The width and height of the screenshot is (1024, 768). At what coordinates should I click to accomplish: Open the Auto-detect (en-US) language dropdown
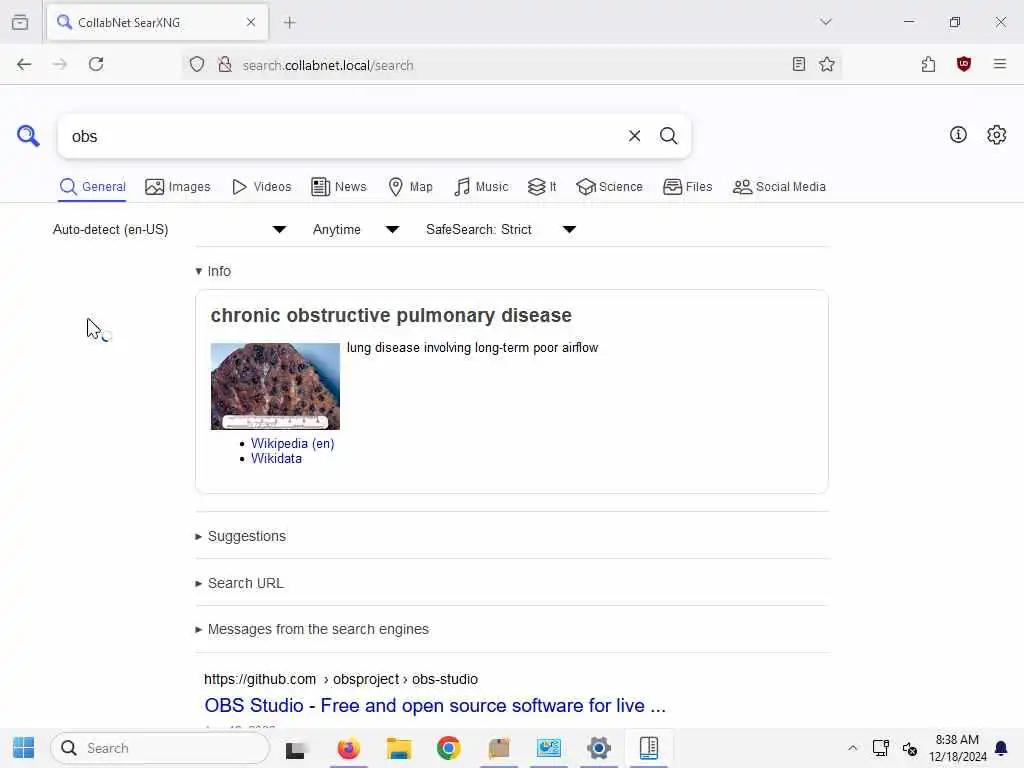(170, 229)
